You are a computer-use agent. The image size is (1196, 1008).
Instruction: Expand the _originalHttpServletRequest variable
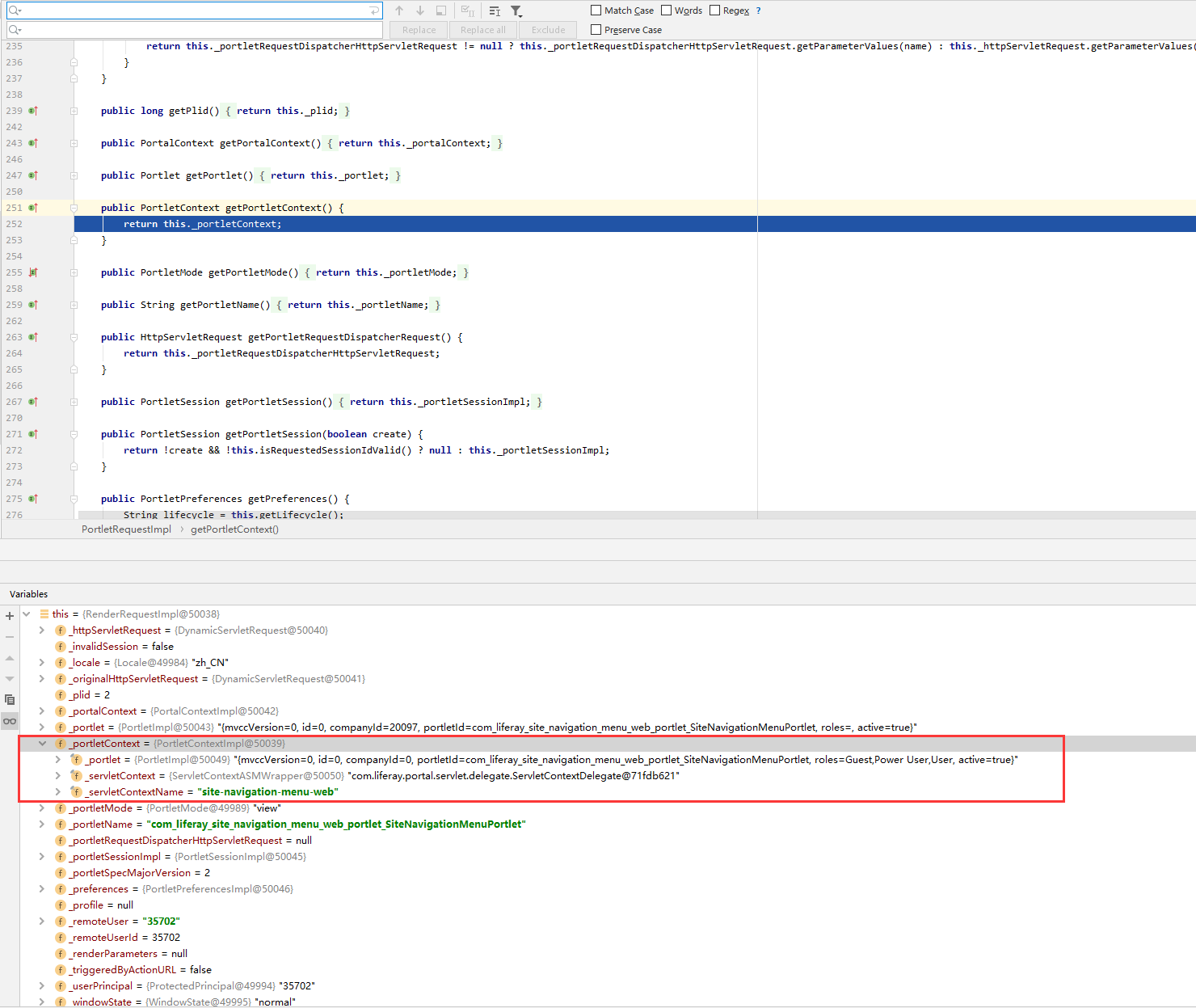pos(42,679)
